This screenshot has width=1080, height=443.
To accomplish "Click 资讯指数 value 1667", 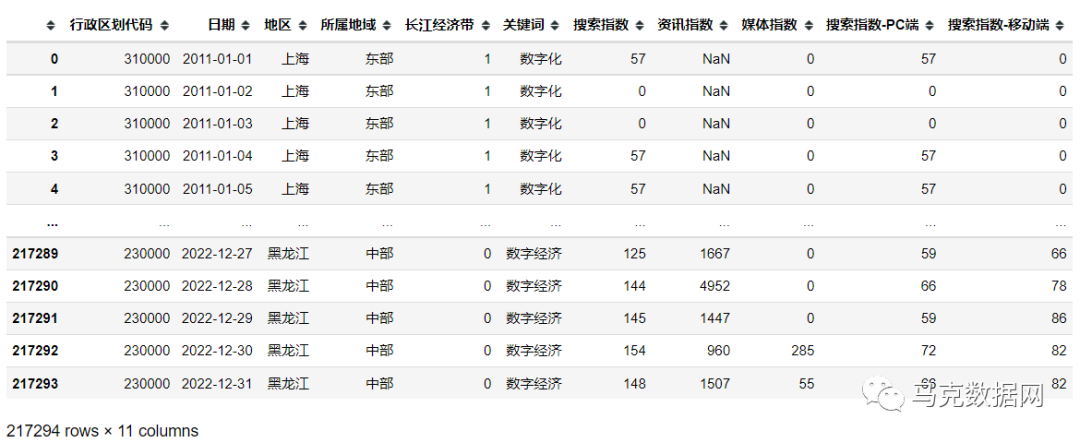I will (716, 254).
